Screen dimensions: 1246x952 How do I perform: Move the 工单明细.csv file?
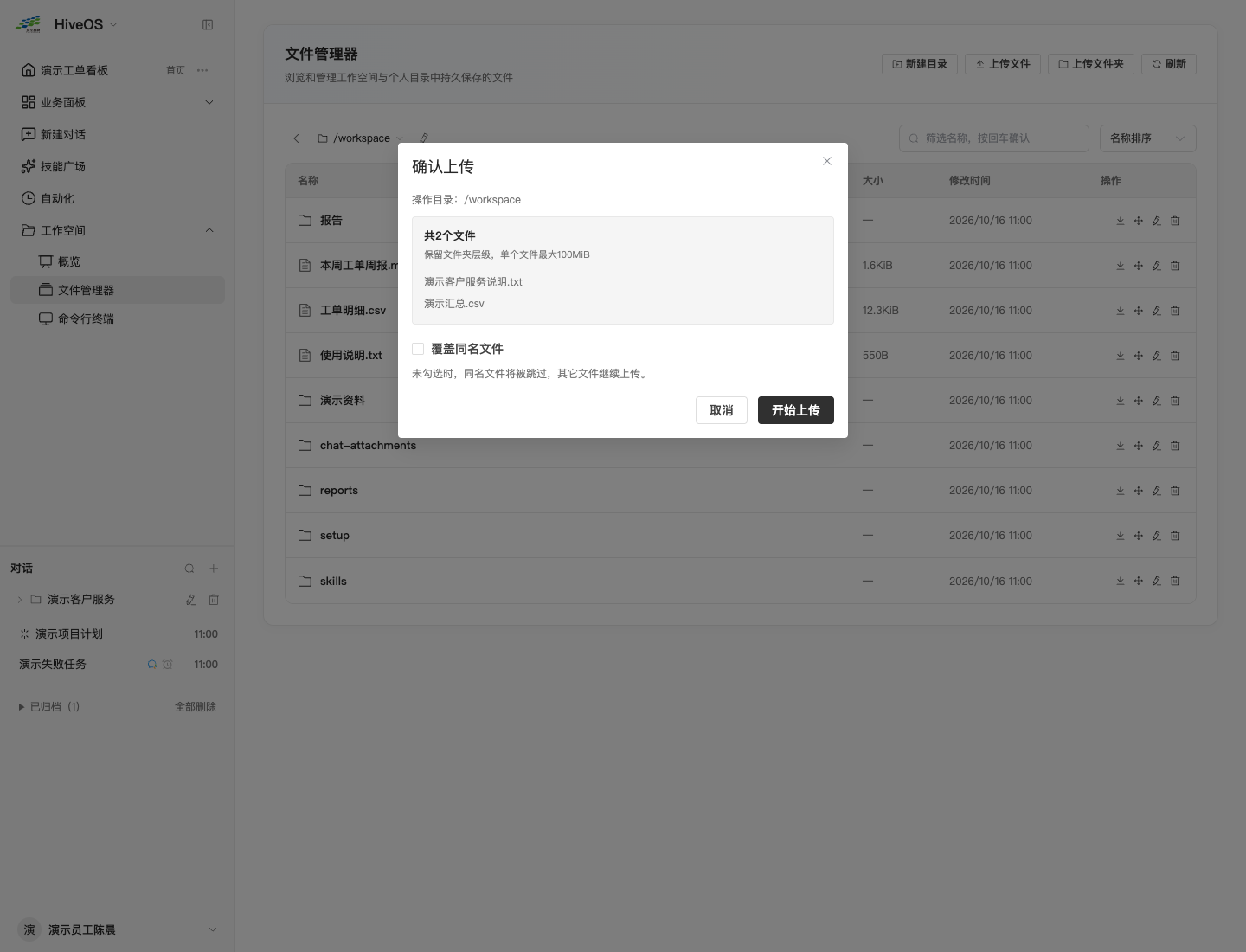pos(1139,311)
